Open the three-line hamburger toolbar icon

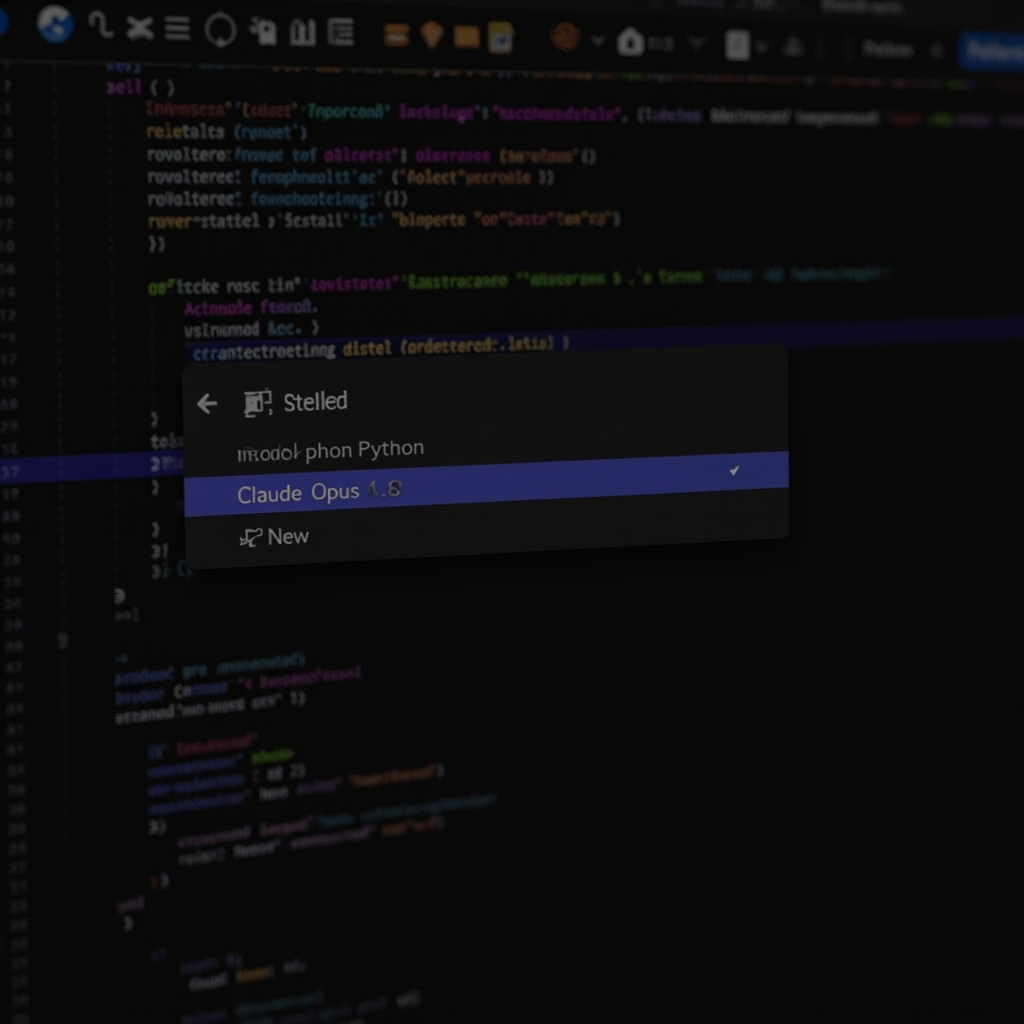click(x=177, y=29)
